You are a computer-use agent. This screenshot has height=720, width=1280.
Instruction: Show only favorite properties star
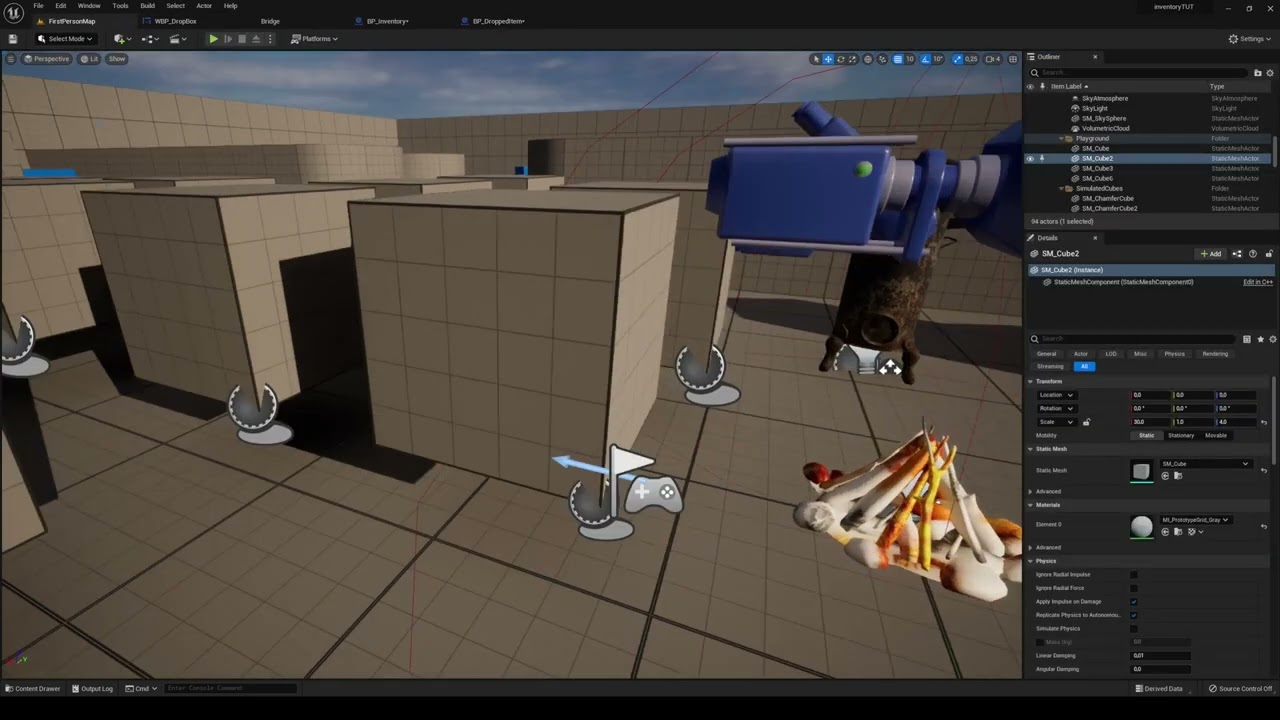click(1260, 339)
